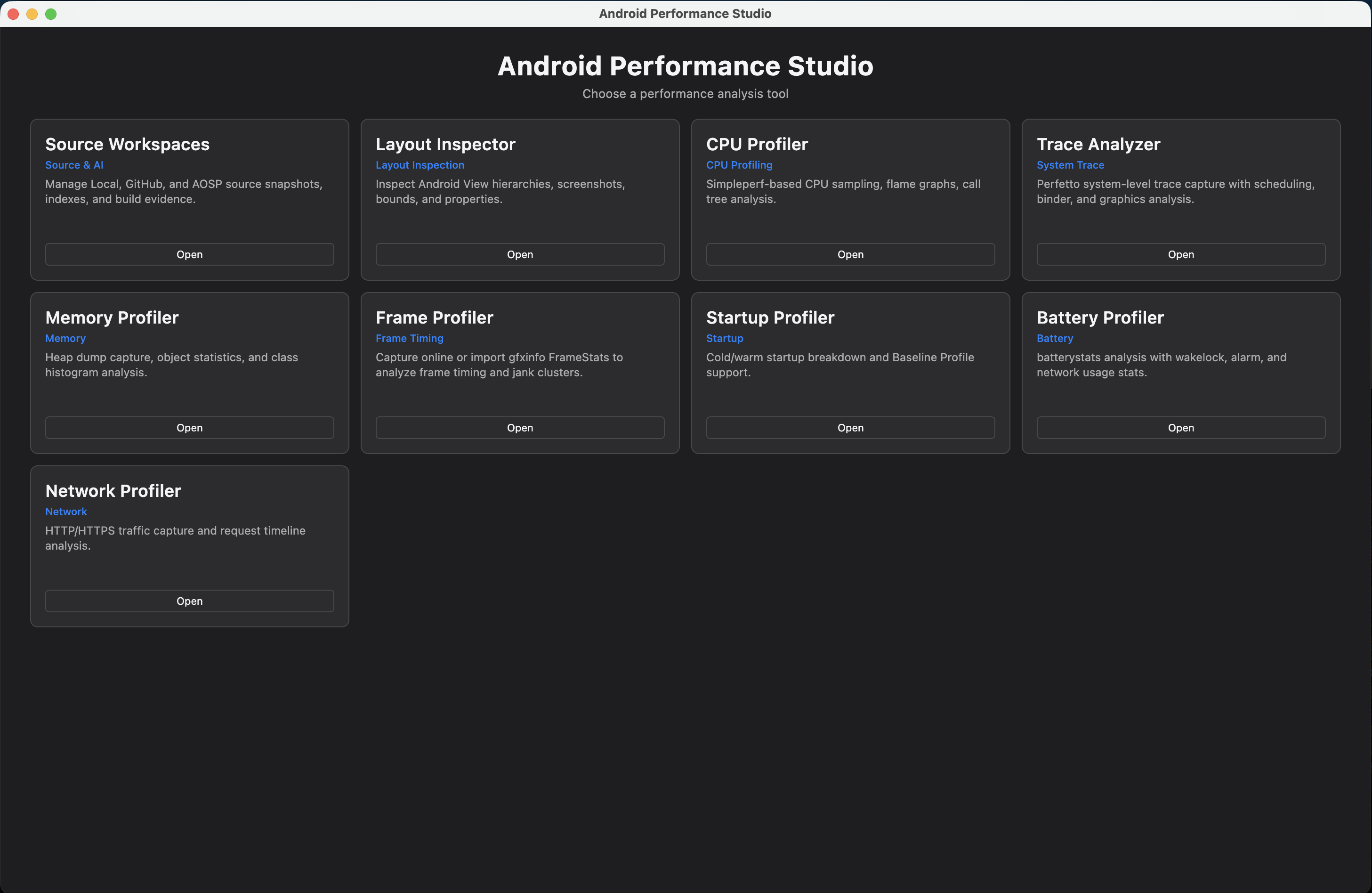Click the CPU Profiler card title
The image size is (1372, 893).
point(757,144)
